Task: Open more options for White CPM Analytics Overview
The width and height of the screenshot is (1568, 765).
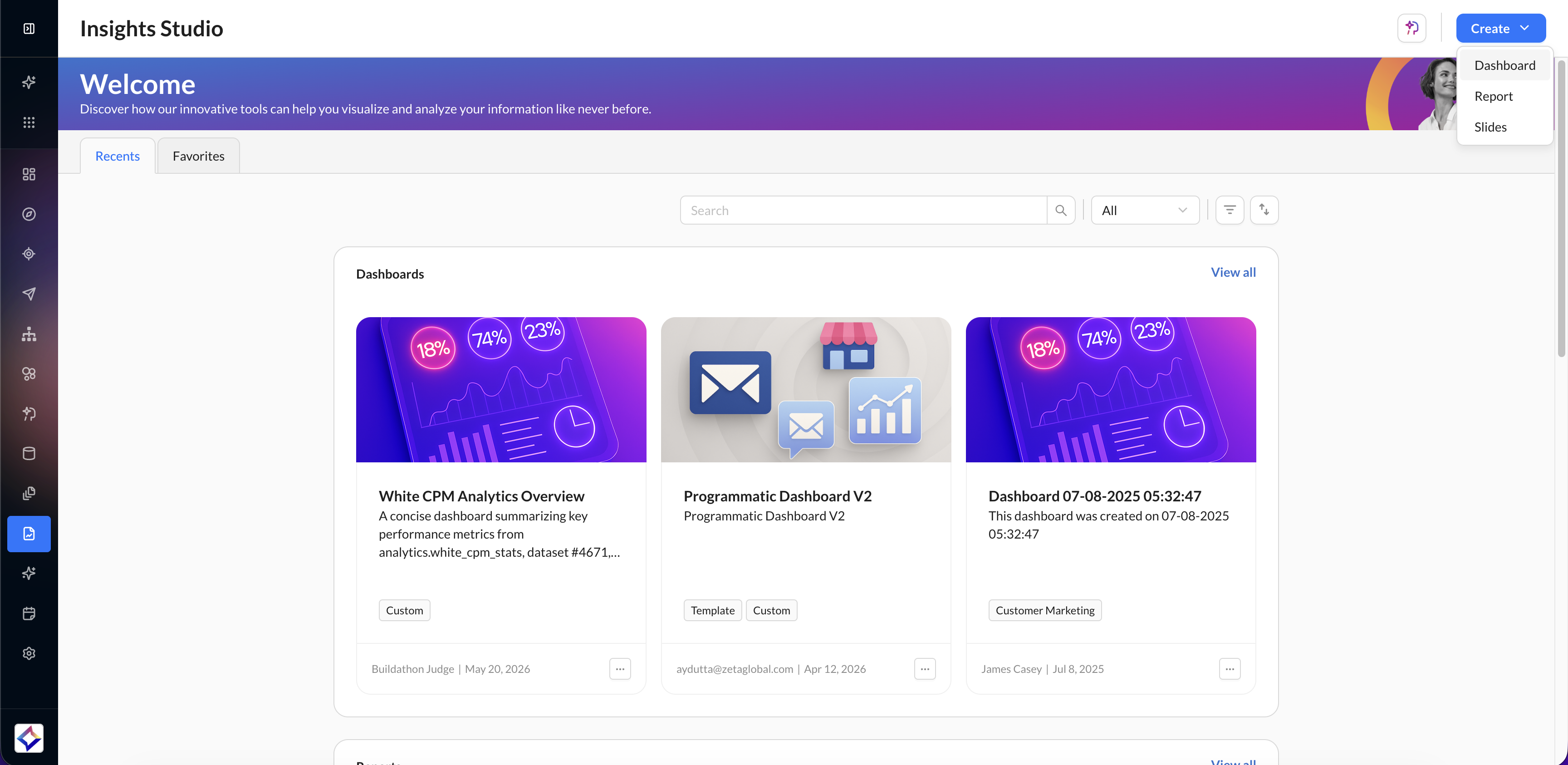Action: coord(620,669)
